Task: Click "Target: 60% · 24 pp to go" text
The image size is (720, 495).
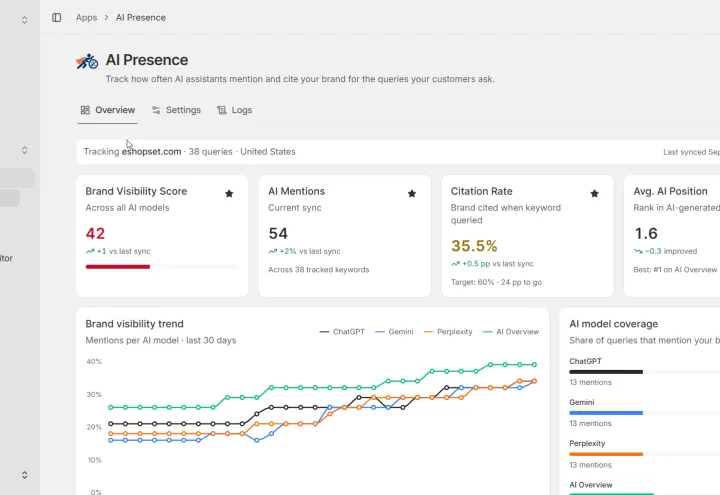Action: (496, 282)
